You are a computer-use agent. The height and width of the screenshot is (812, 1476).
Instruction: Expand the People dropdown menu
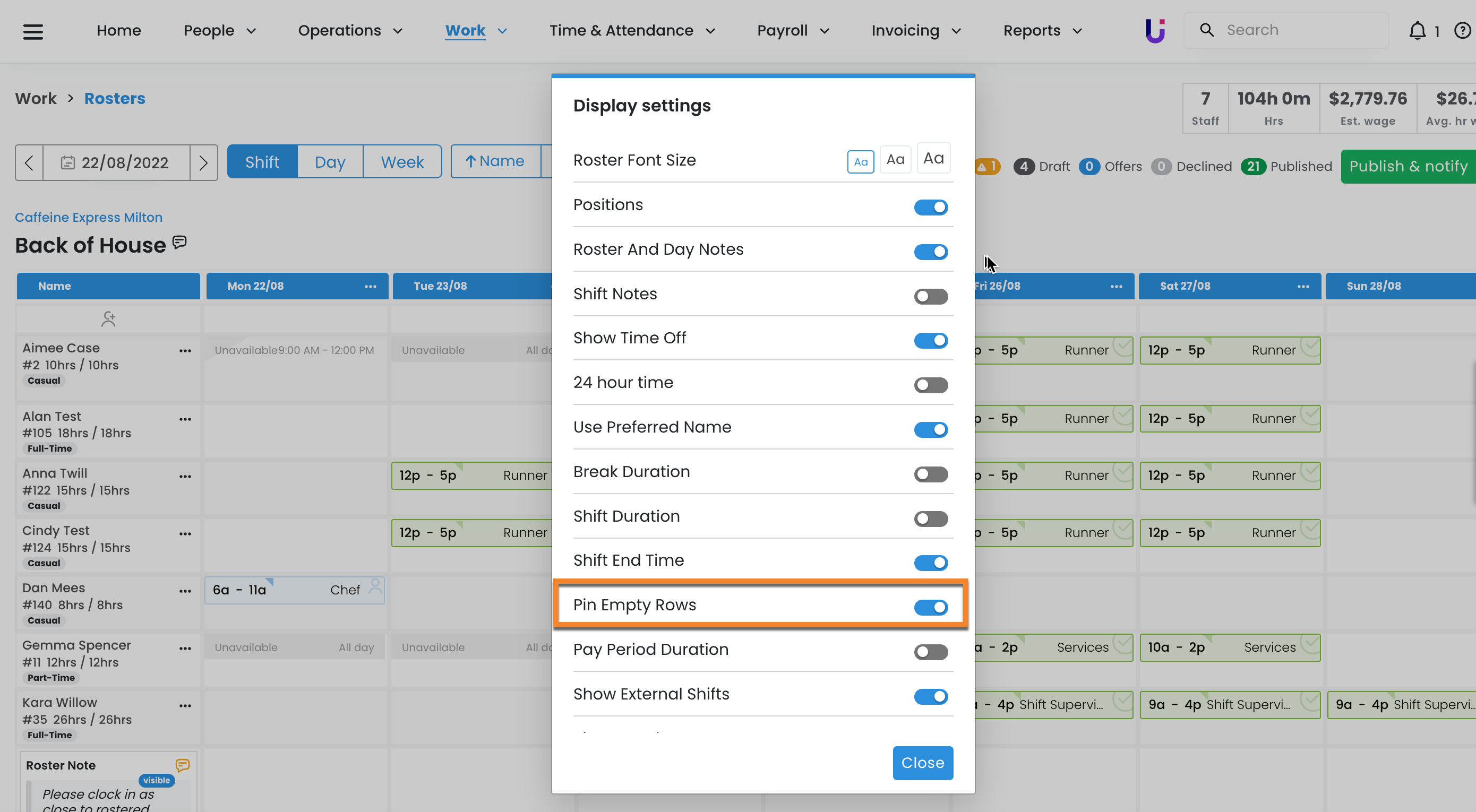(219, 30)
